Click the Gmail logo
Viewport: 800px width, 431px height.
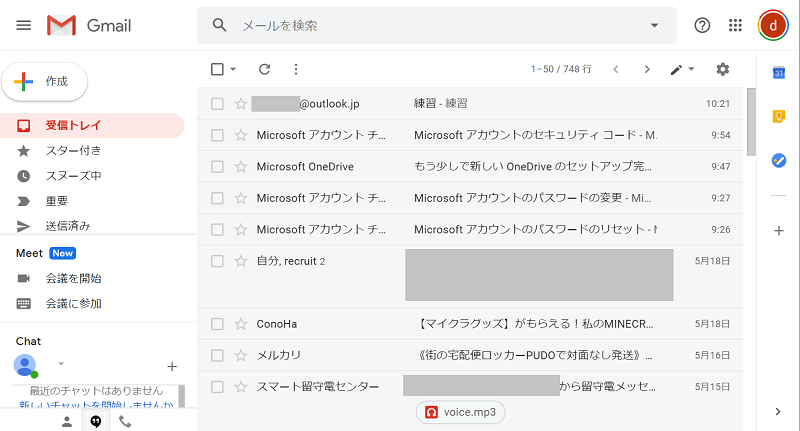click(89, 25)
